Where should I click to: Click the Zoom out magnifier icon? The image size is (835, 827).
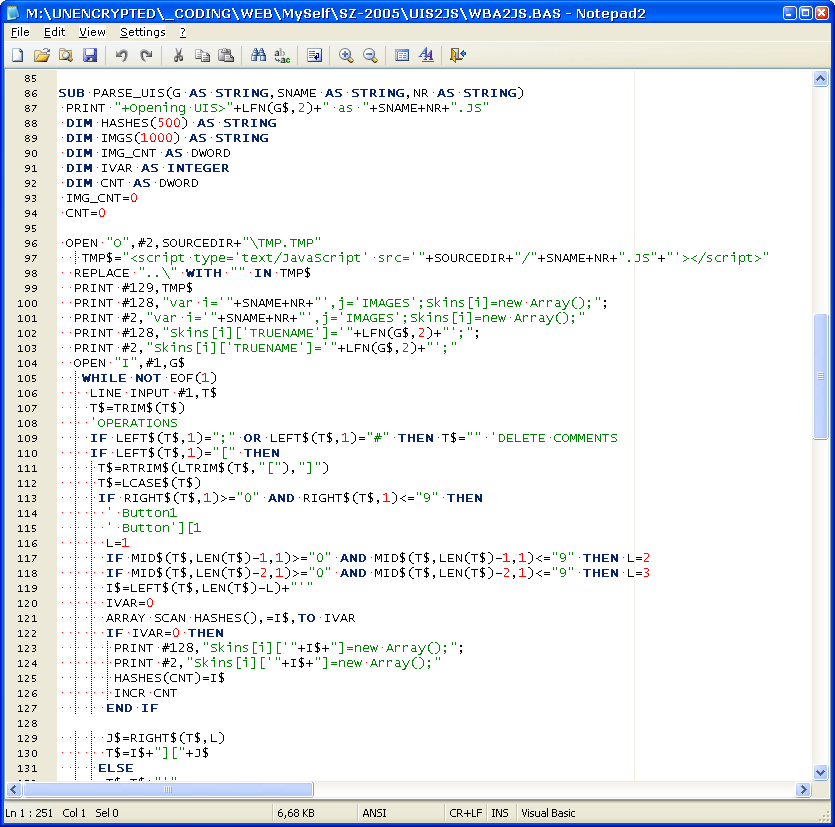pos(370,55)
